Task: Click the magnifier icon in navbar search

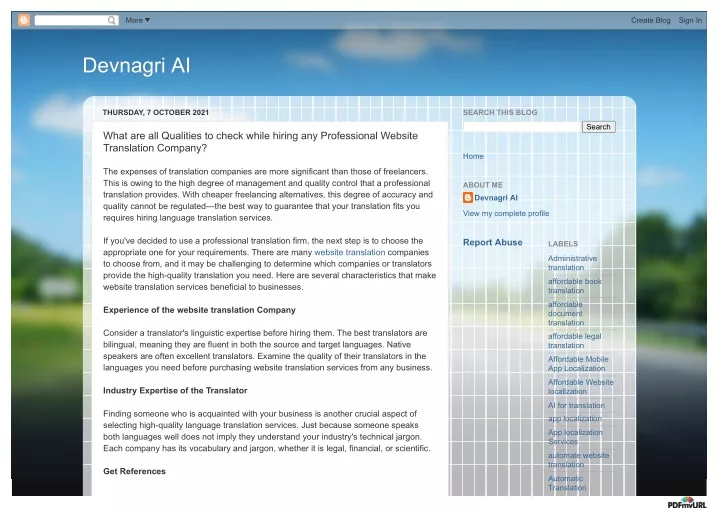Action: pyautogui.click(x=111, y=20)
